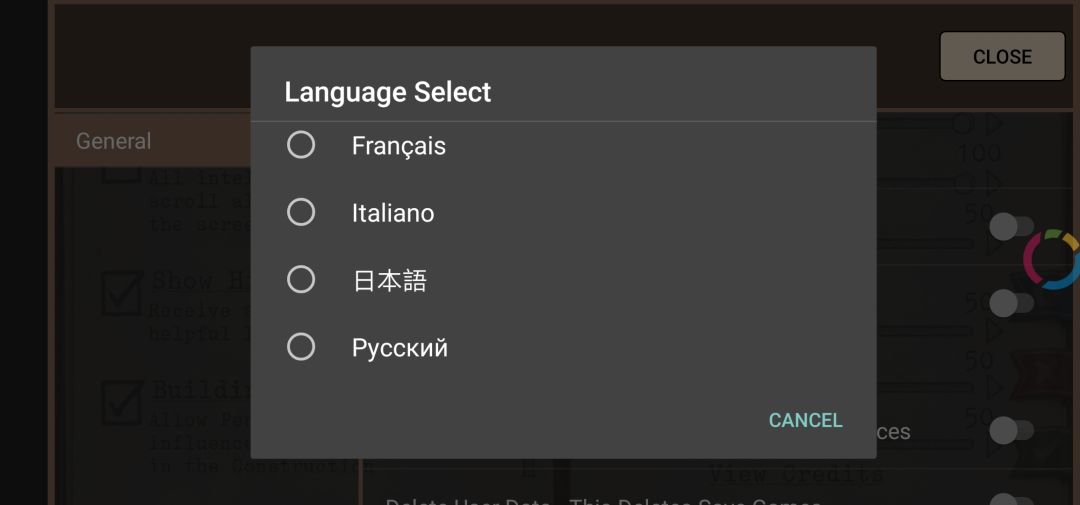Open View Credits behind the dialog
The width and height of the screenshot is (1080, 505).
point(796,473)
